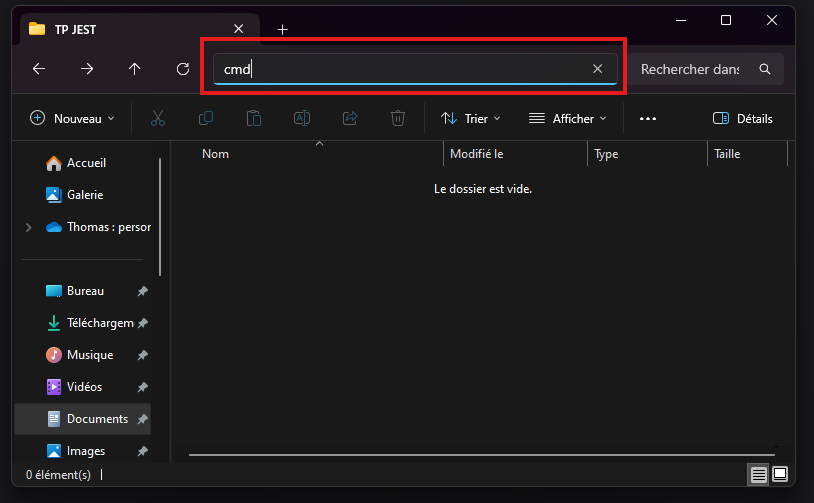The width and height of the screenshot is (814, 503).
Task: Click the address bar containing cmd
Action: (400, 69)
